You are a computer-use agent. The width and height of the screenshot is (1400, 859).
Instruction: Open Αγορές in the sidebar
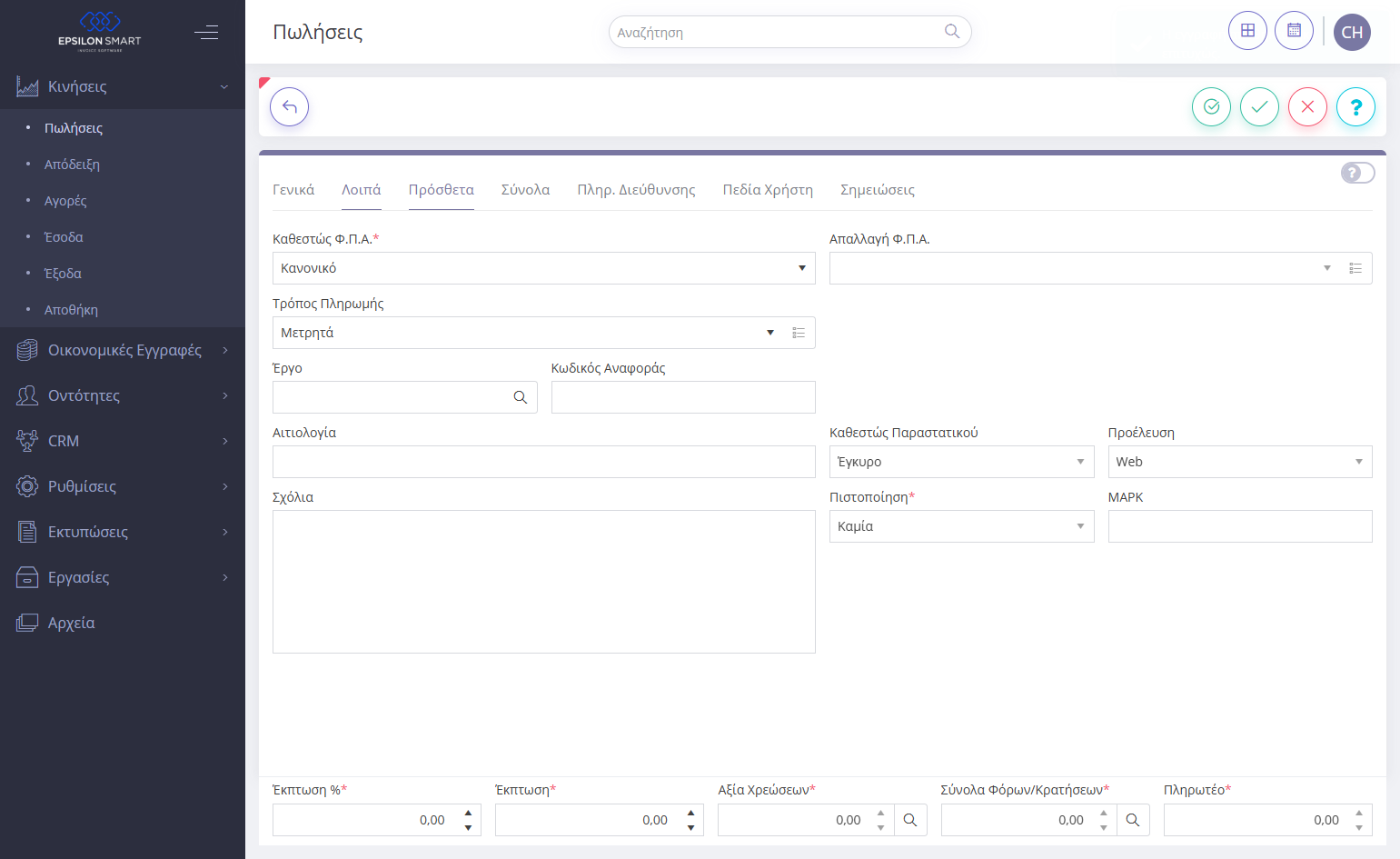(65, 201)
